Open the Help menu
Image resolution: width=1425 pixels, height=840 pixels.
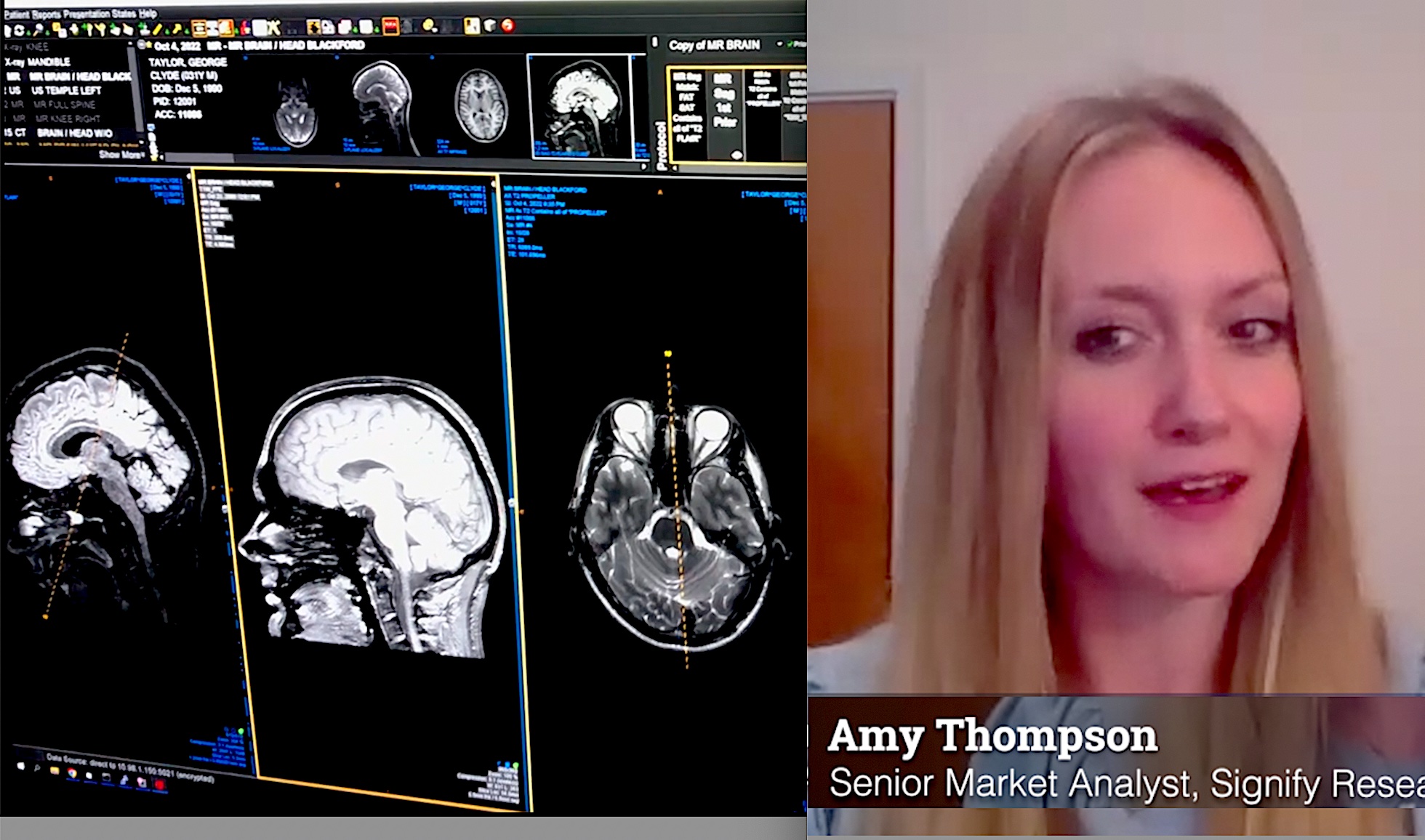pyautogui.click(x=148, y=13)
